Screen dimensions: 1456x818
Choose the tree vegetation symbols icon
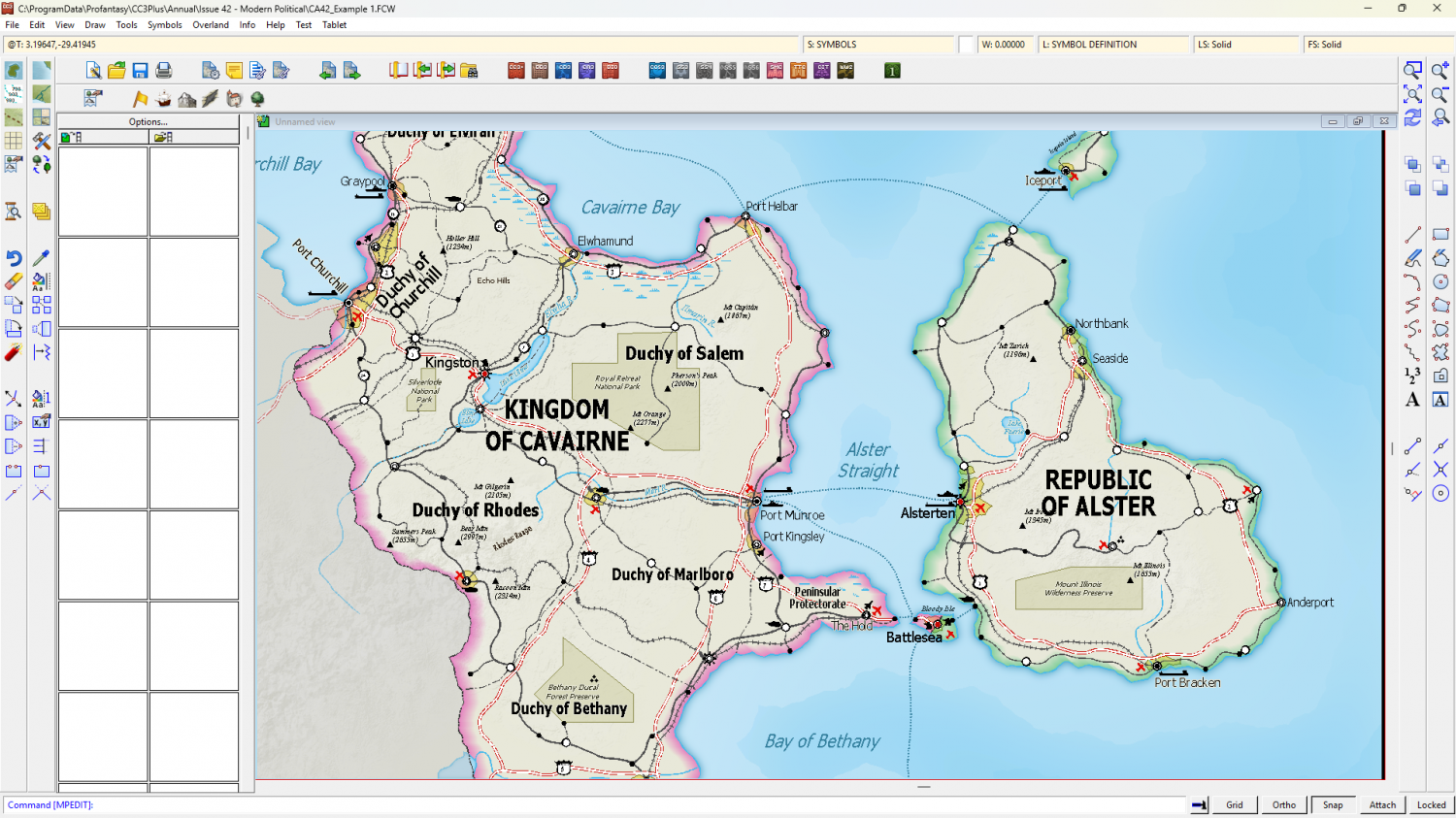tap(257, 99)
